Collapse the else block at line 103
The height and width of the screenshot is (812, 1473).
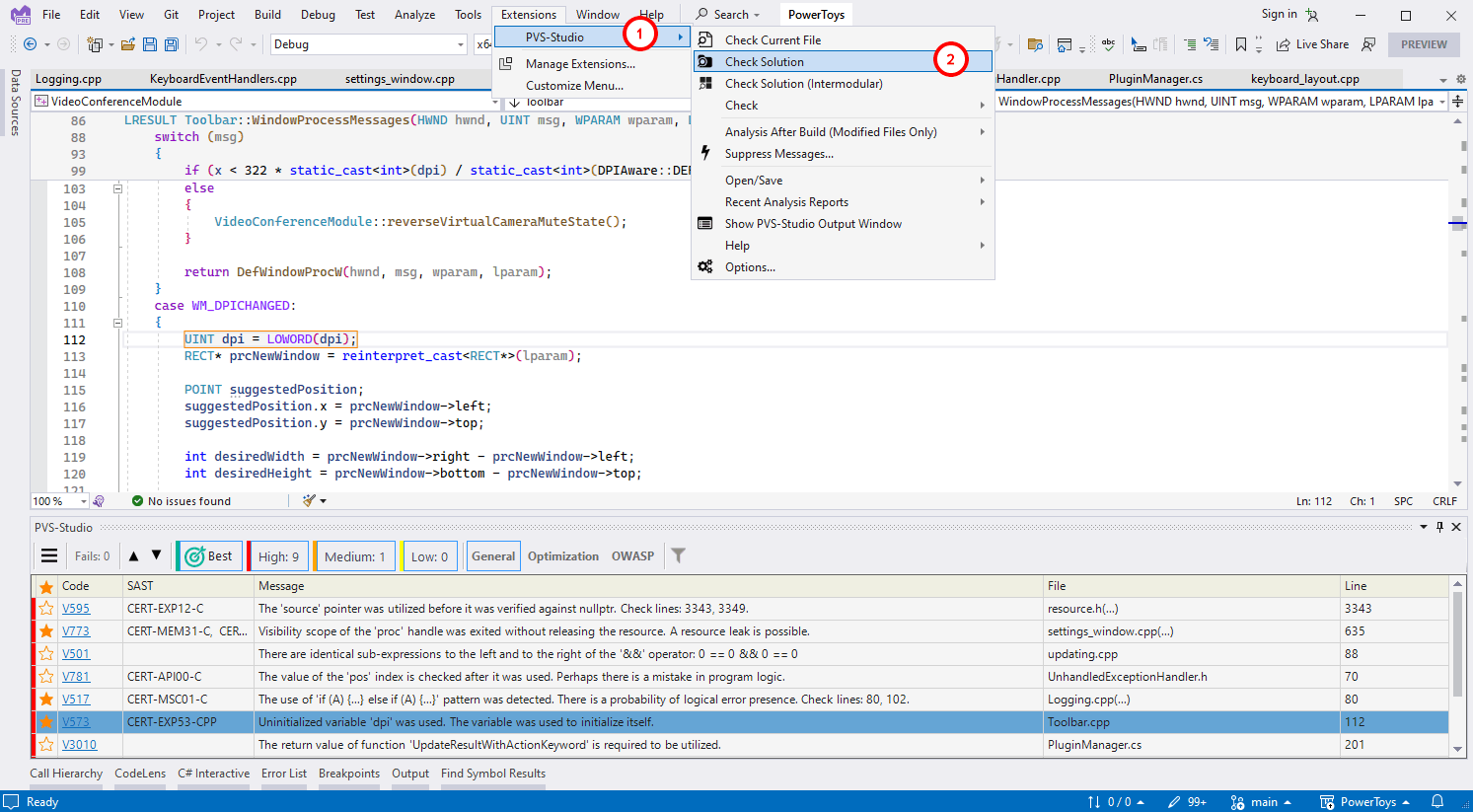[117, 188]
